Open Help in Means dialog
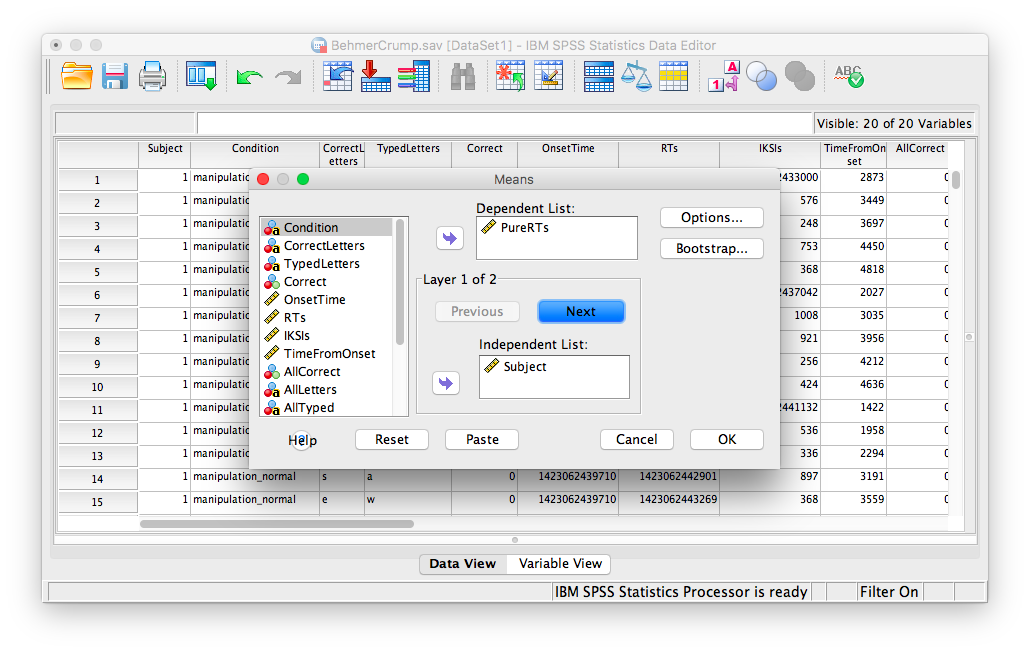1030x653 pixels. 302,440
